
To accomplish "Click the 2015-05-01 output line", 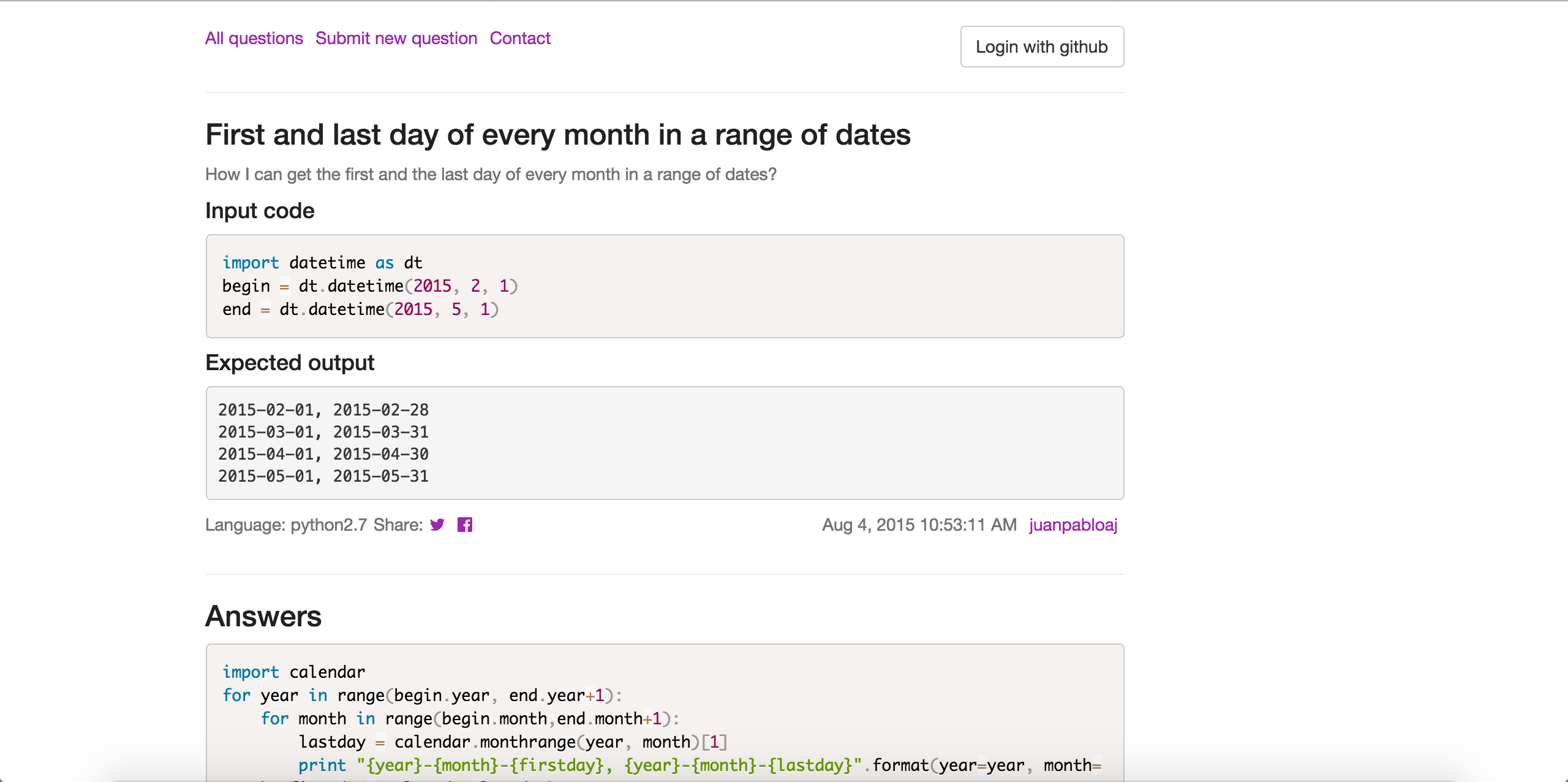I will tap(323, 476).
